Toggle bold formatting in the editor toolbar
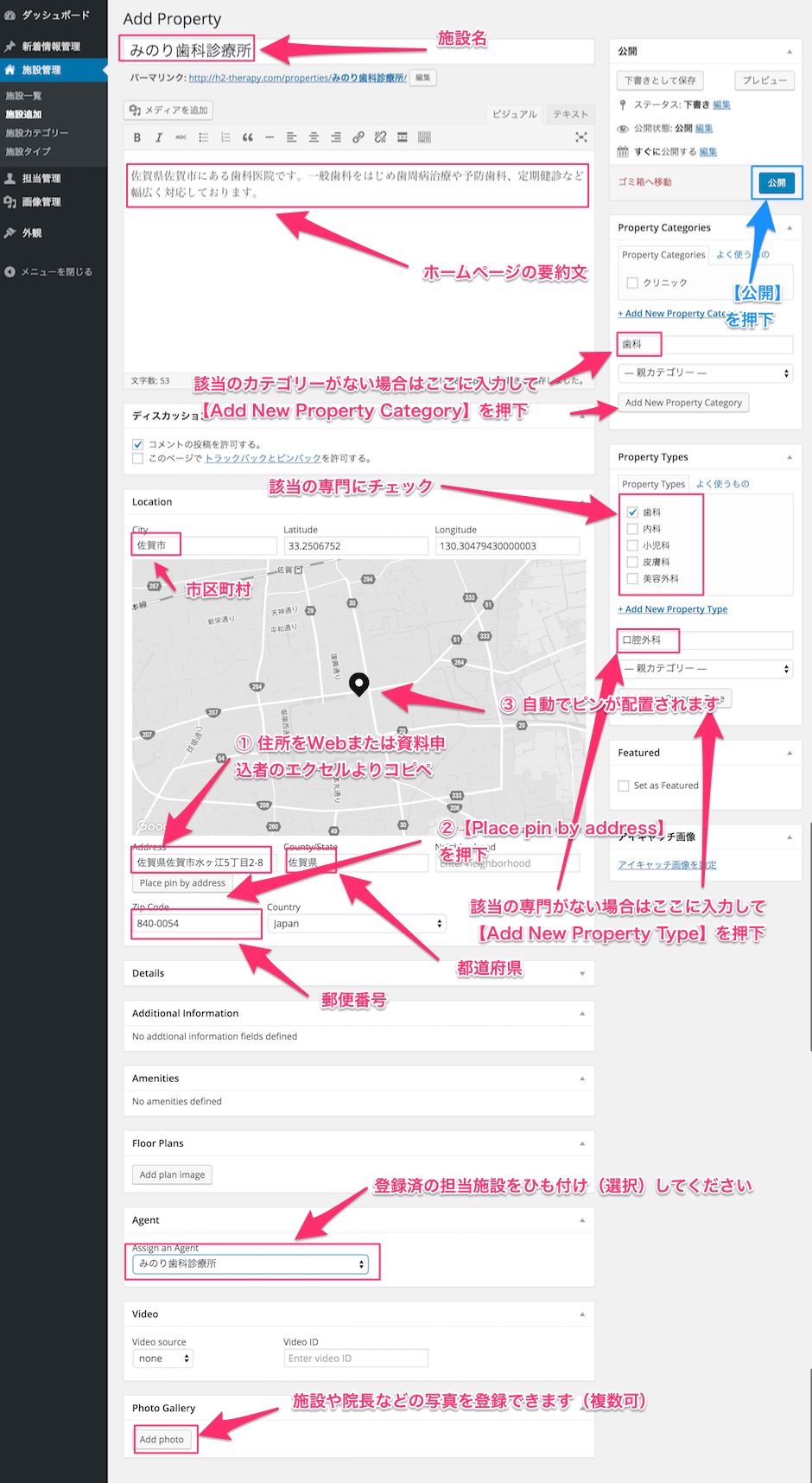 point(136,137)
